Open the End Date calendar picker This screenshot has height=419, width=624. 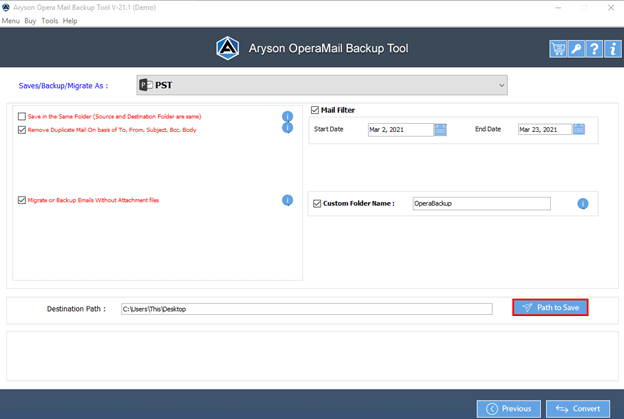579,129
